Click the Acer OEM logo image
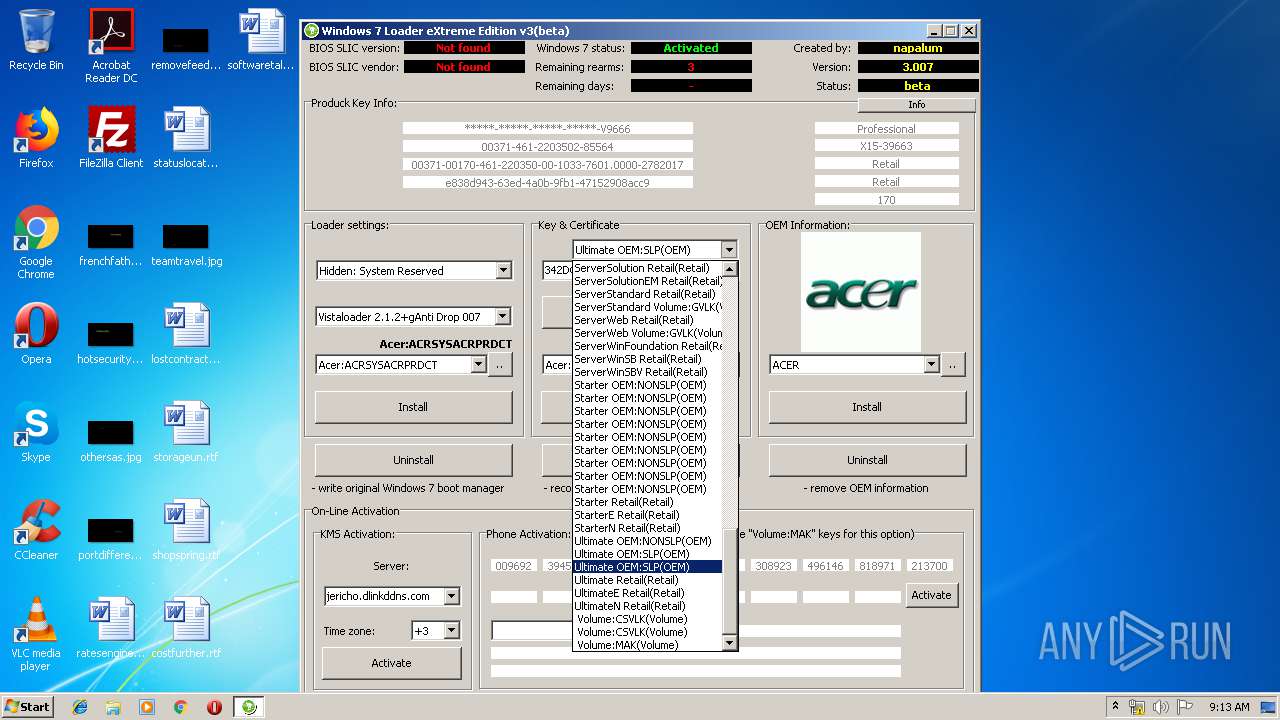Image resolution: width=1280 pixels, height=720 pixels. 860,292
